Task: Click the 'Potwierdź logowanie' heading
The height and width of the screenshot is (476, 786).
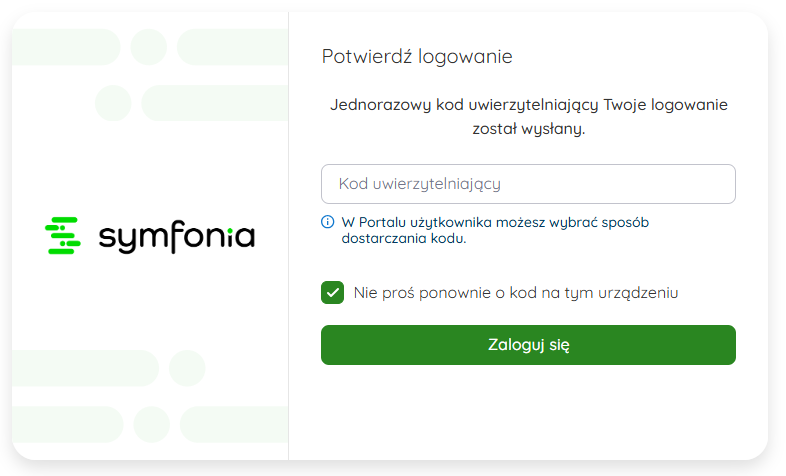Action: (x=417, y=56)
